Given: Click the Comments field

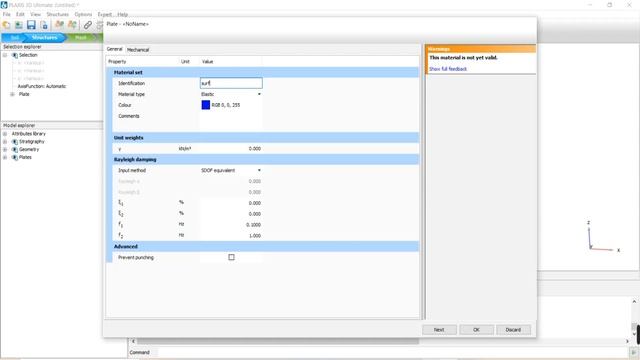Looking at the screenshot, I should click(x=231, y=120).
